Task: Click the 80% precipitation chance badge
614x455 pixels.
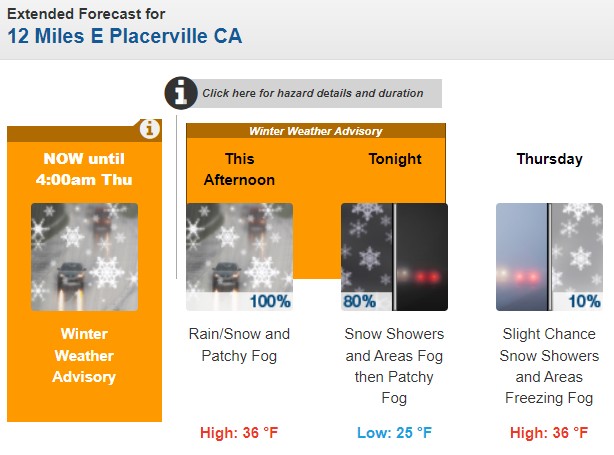Action: (360, 301)
